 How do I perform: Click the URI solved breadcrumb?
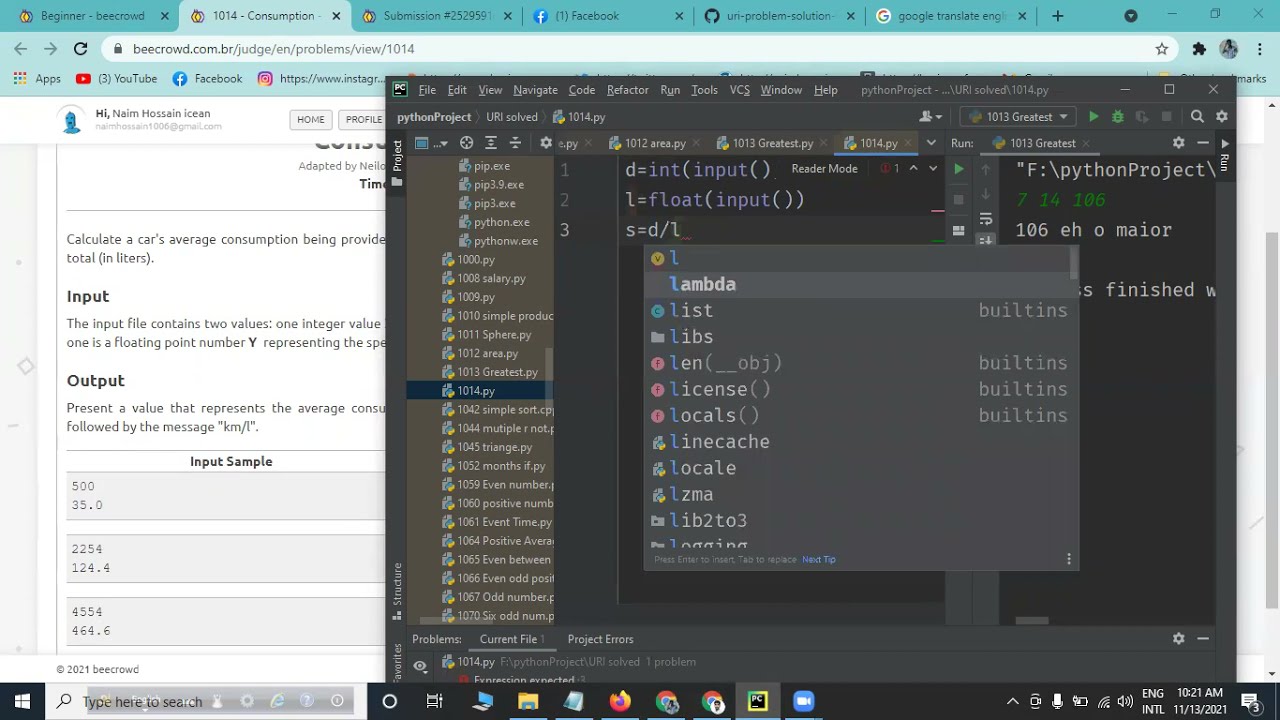tap(512, 117)
